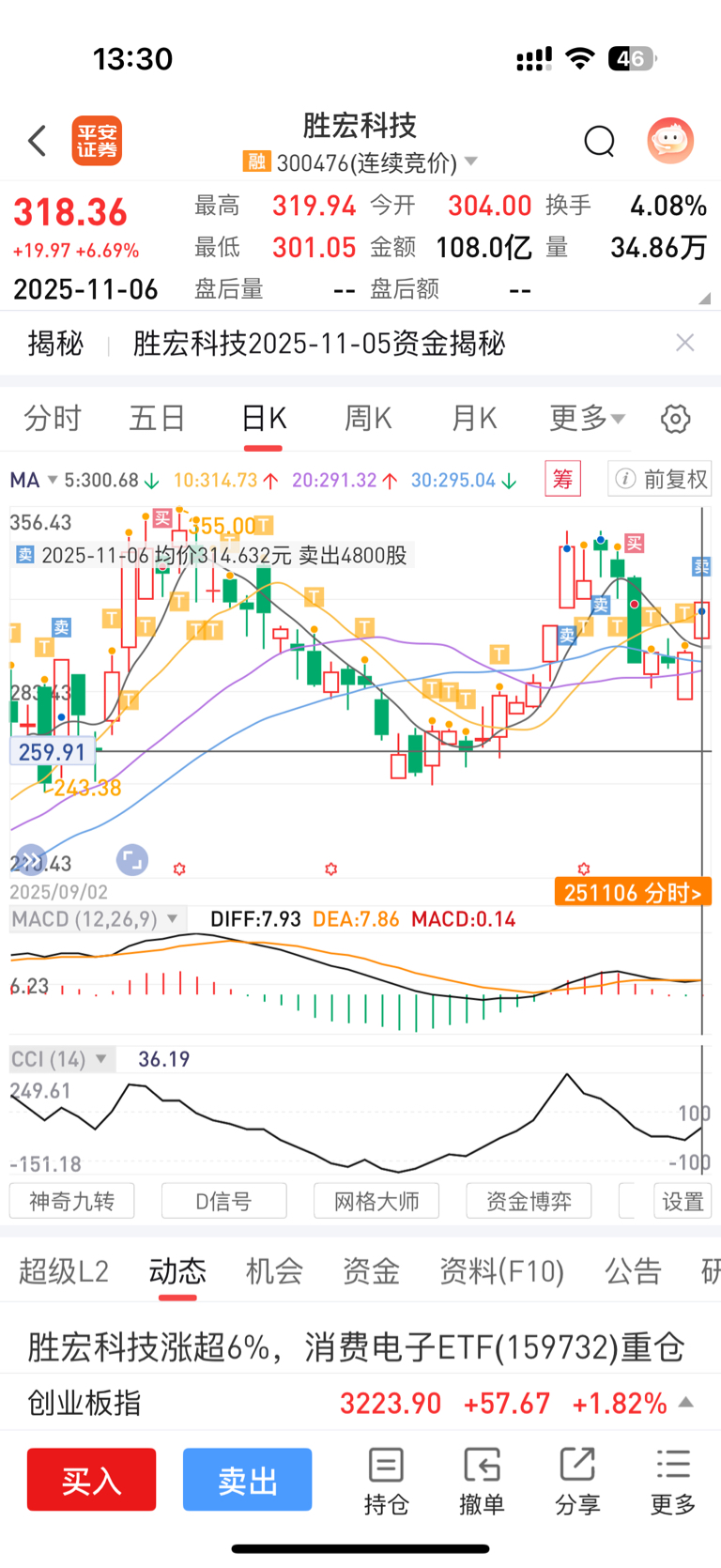
Task: Tap the DIFF:7.93 readout
Action: pyautogui.click(x=255, y=919)
